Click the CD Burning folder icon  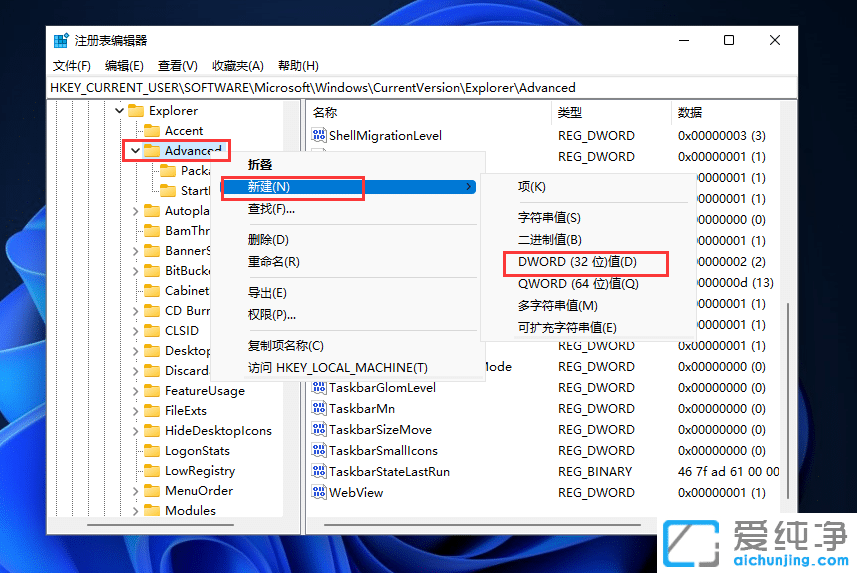pos(152,311)
